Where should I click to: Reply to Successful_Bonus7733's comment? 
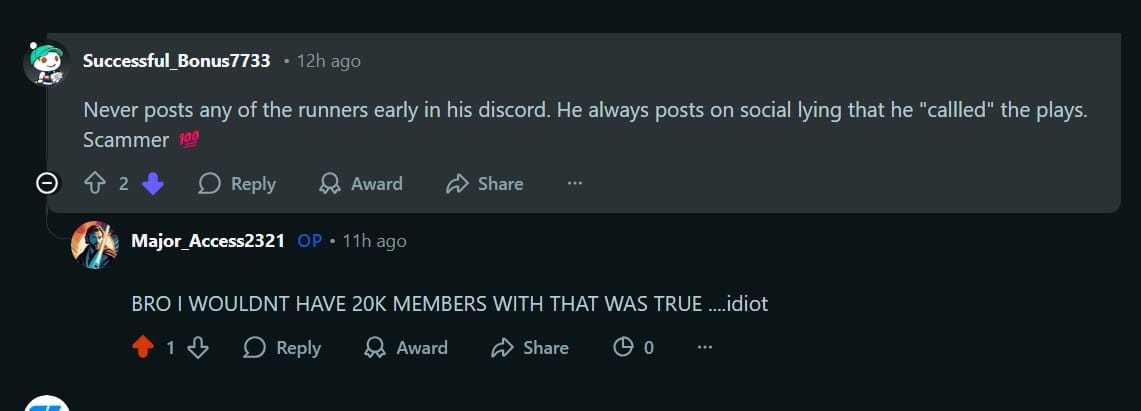[237, 184]
